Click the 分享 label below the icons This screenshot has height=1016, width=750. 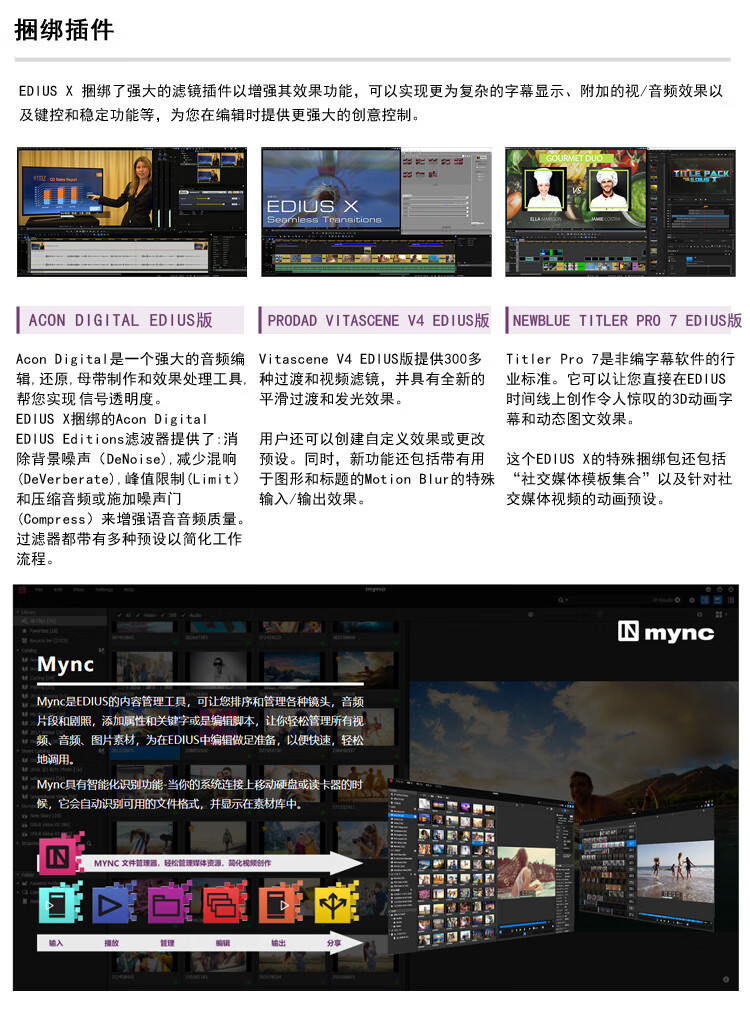tap(334, 943)
